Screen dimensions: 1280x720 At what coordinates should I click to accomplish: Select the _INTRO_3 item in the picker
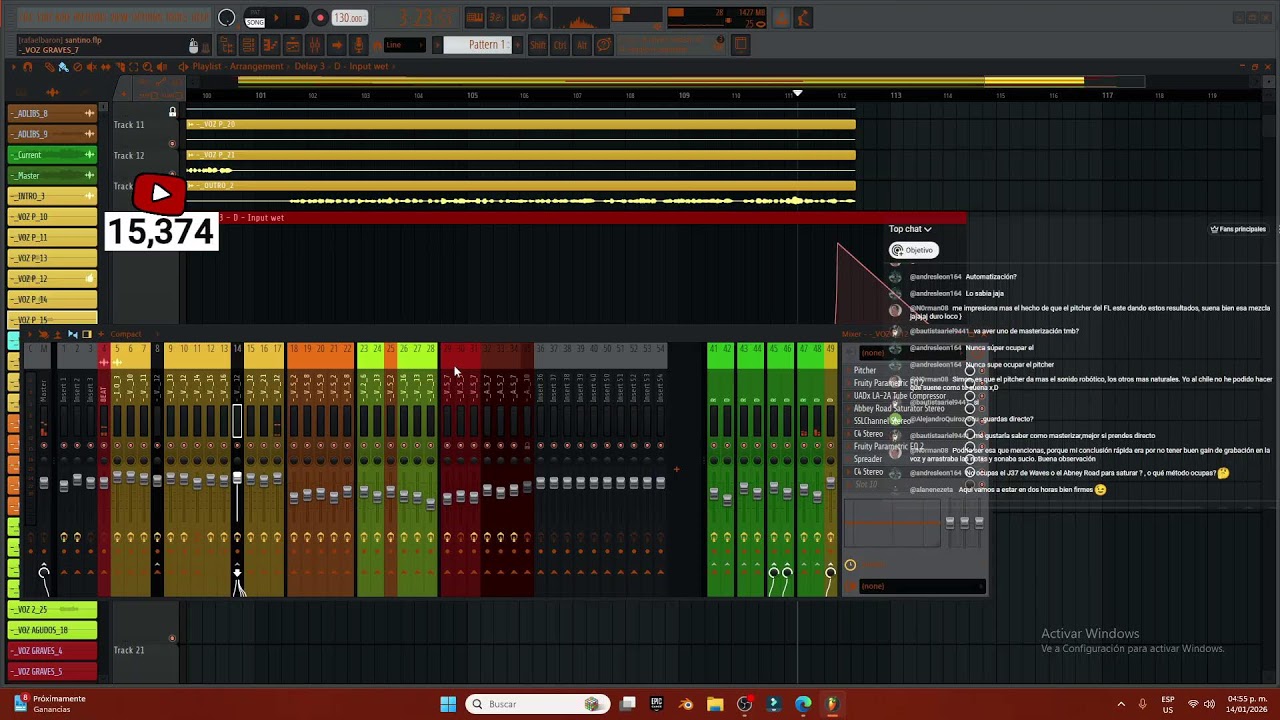pos(52,196)
